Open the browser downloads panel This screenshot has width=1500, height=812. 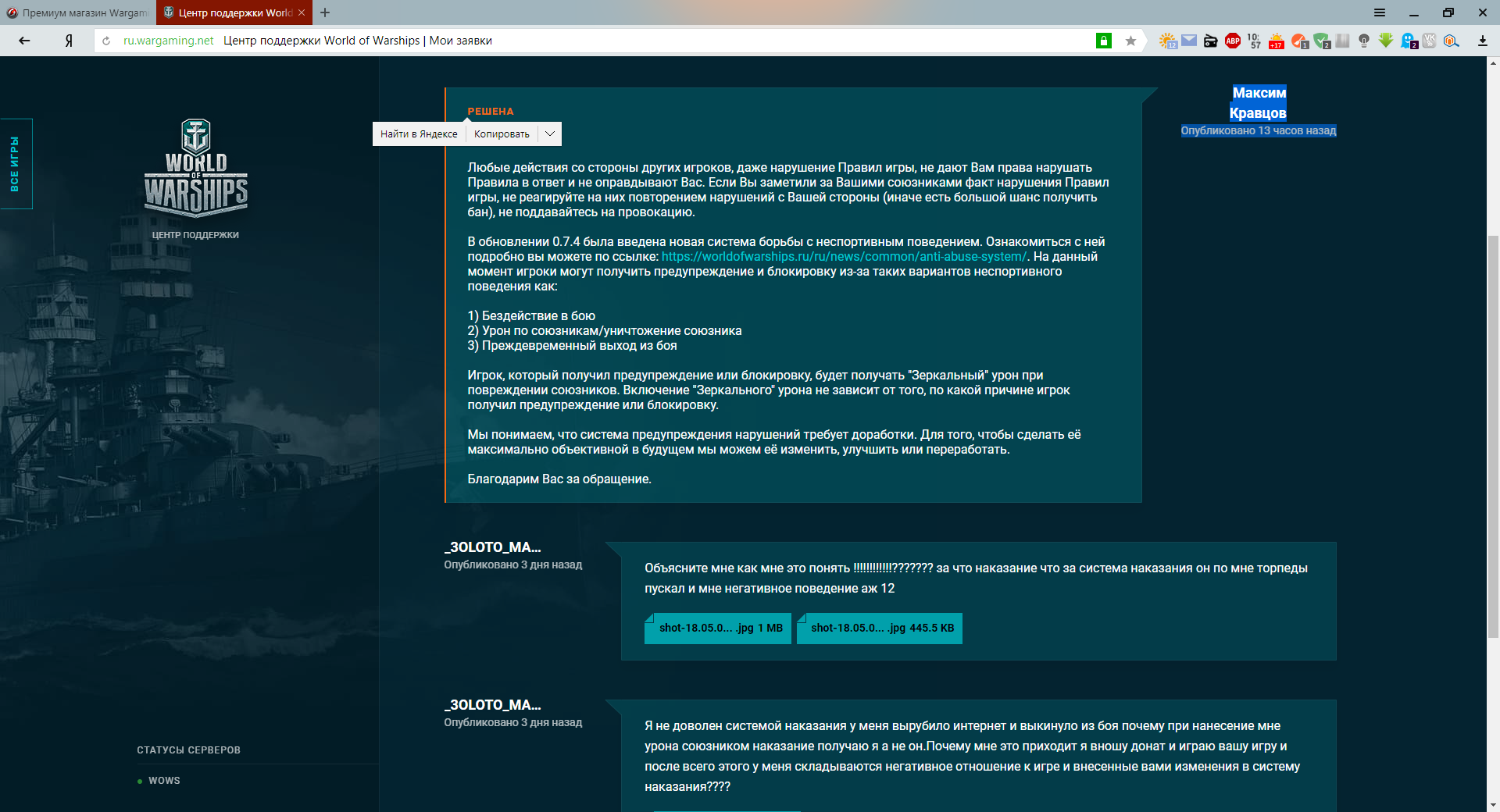click(1482, 41)
